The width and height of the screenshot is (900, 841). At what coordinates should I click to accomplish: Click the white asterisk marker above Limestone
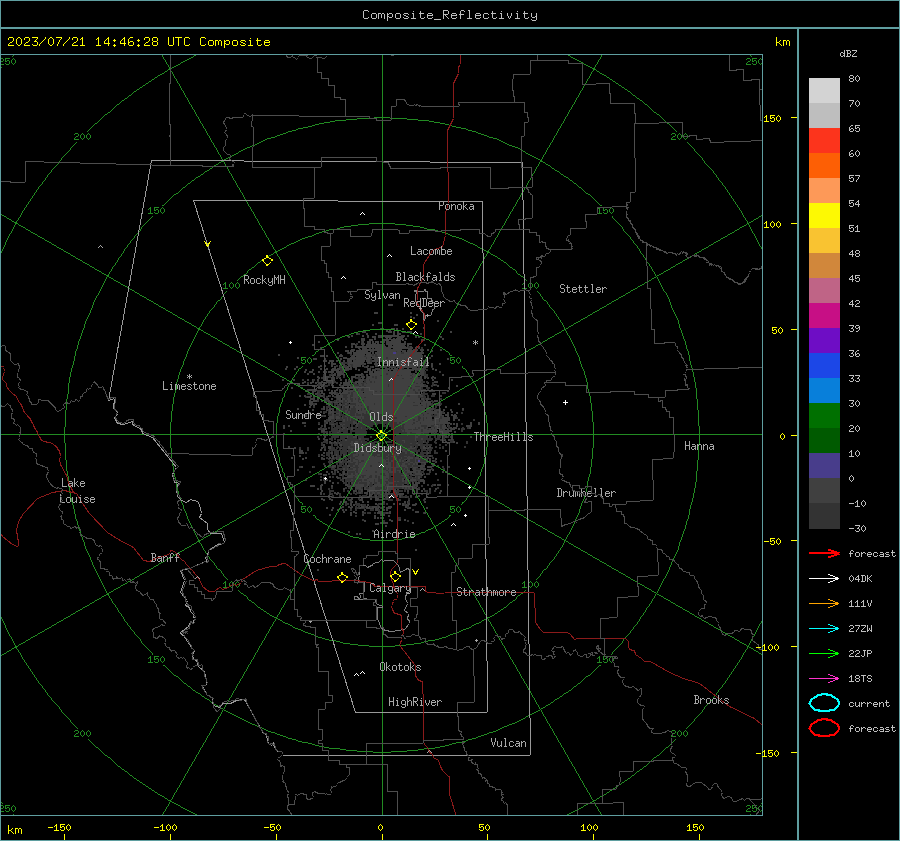189,377
